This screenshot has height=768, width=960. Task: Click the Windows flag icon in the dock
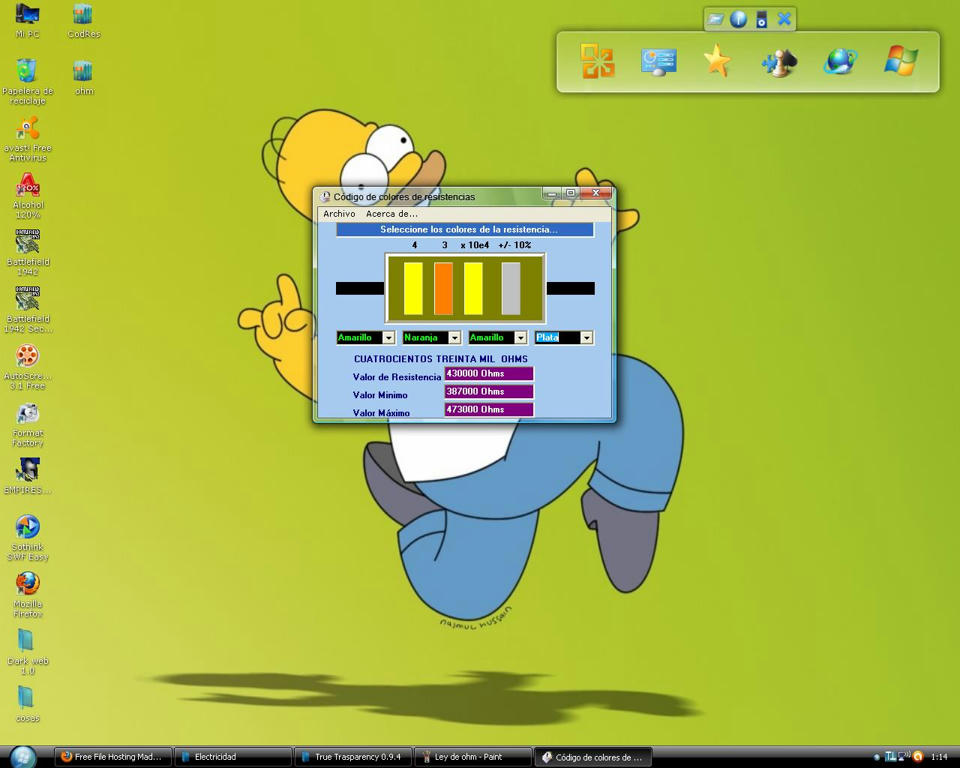[x=901, y=61]
